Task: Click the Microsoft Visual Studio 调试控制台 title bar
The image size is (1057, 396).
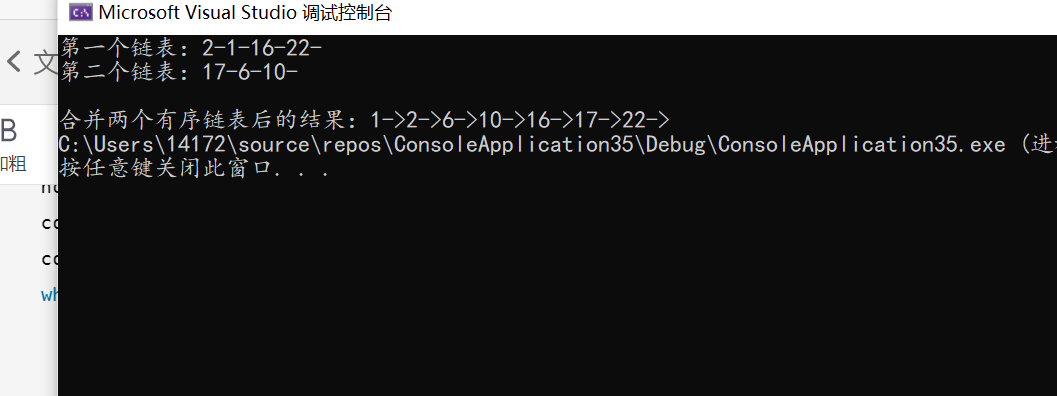Action: pyautogui.click(x=557, y=13)
